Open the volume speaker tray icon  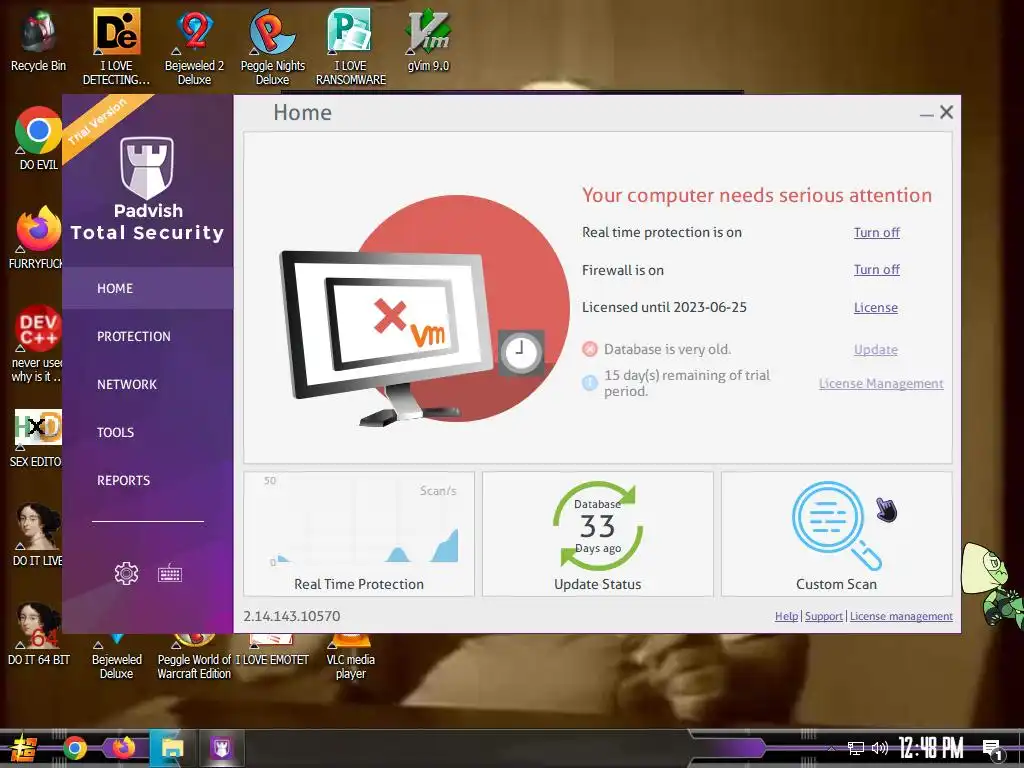(880, 748)
